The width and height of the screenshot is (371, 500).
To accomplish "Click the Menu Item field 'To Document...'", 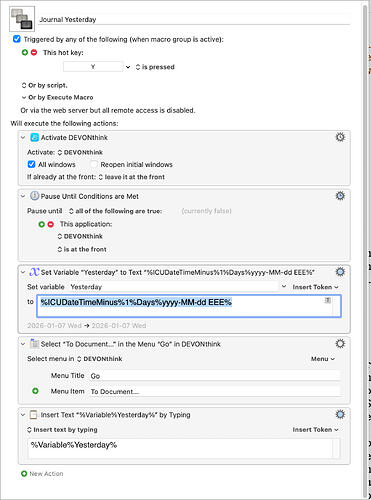I will (x=214, y=391).
